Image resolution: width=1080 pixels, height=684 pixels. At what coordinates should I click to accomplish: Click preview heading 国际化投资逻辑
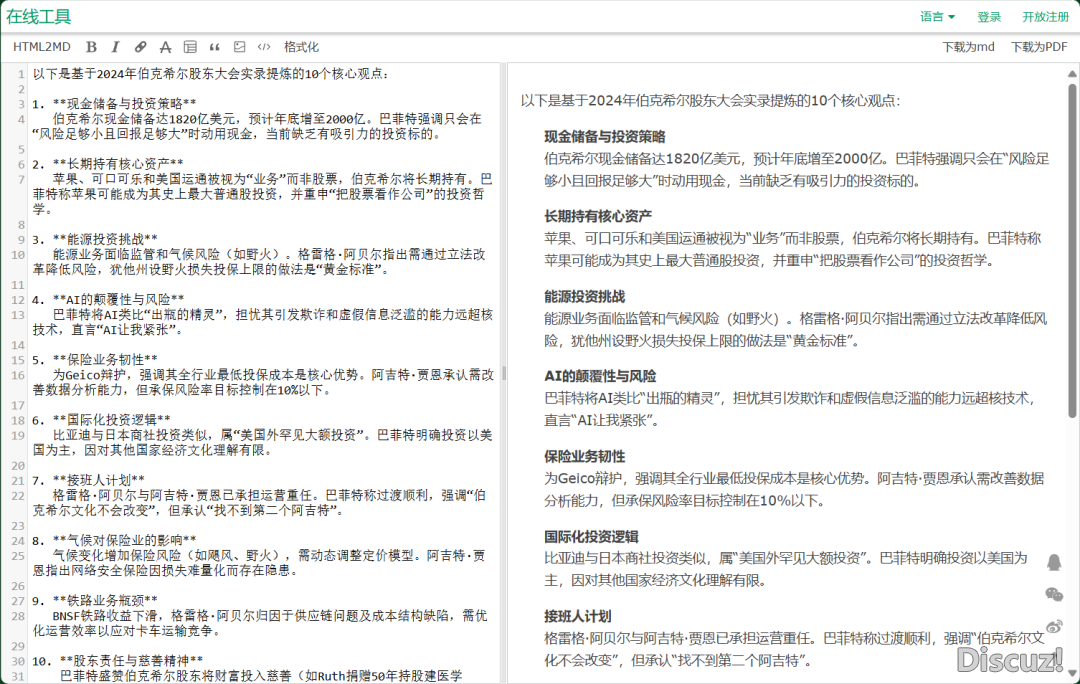pyautogui.click(x=592, y=536)
